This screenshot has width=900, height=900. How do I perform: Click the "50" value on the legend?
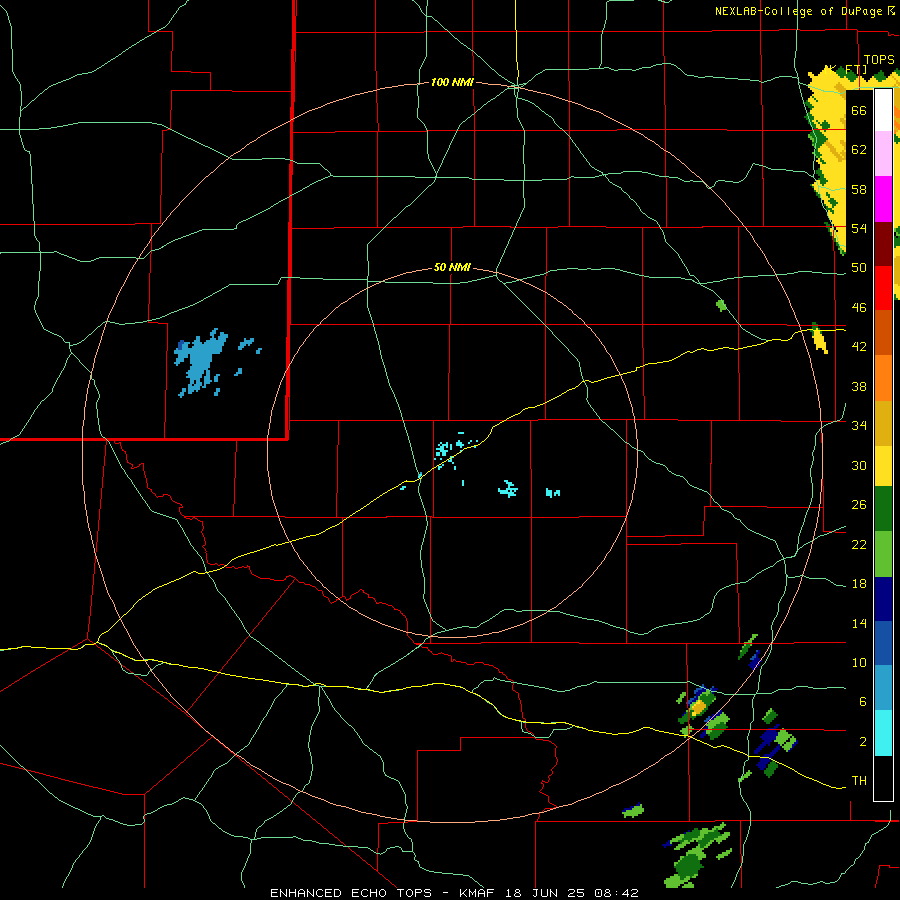[859, 268]
